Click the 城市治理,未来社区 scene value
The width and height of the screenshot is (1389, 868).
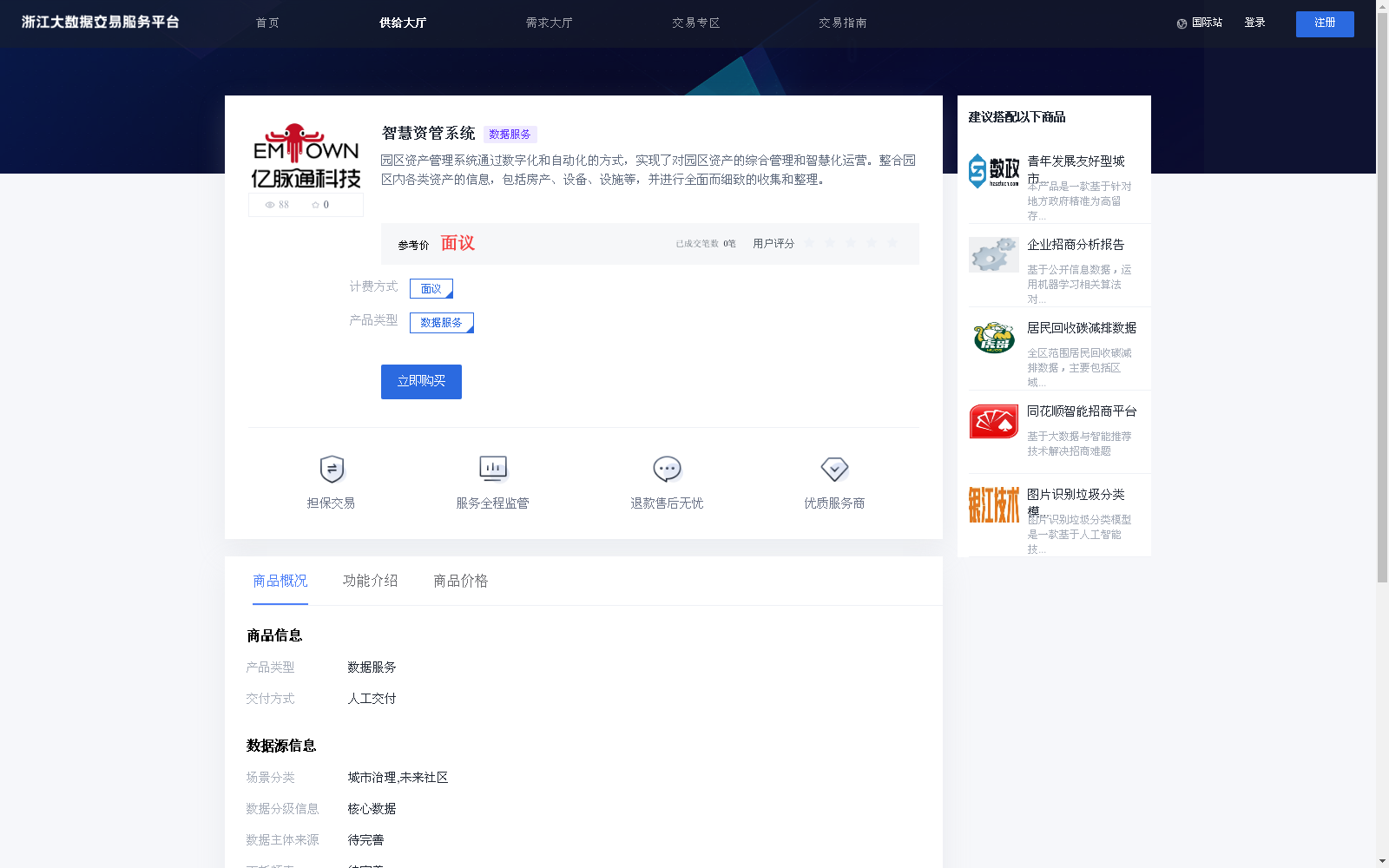398,778
